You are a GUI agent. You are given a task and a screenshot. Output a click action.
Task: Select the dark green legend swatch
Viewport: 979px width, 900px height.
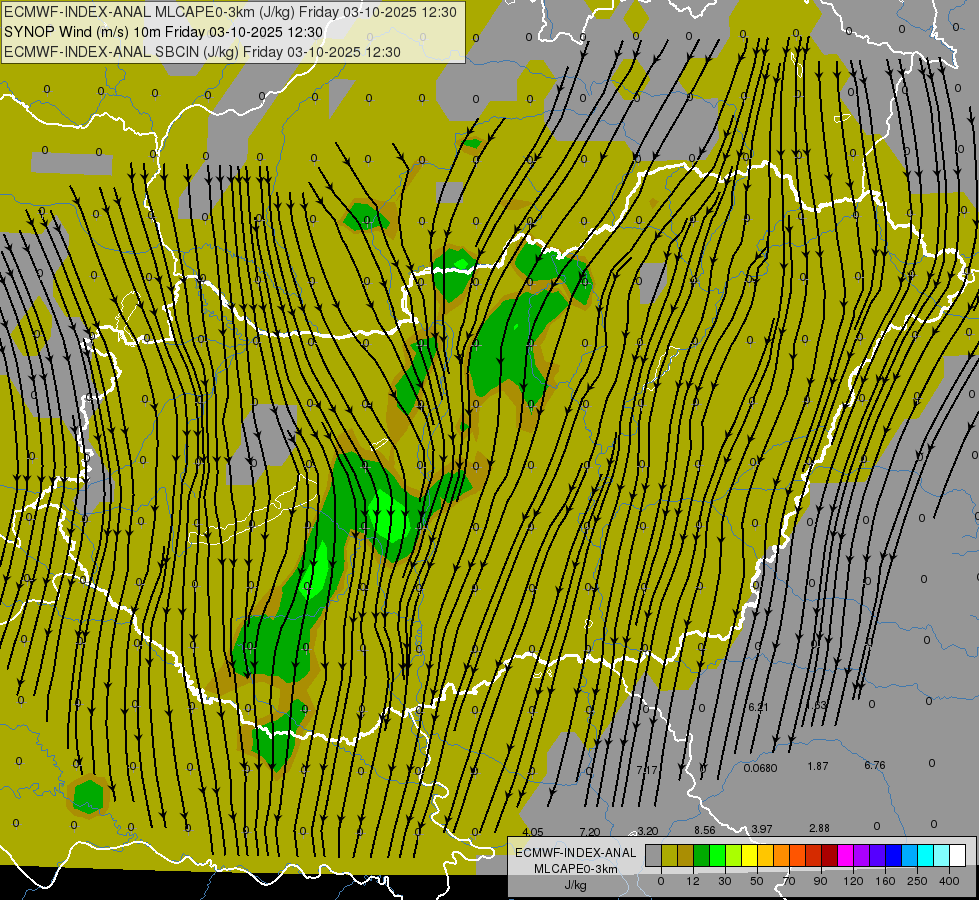pos(701,856)
